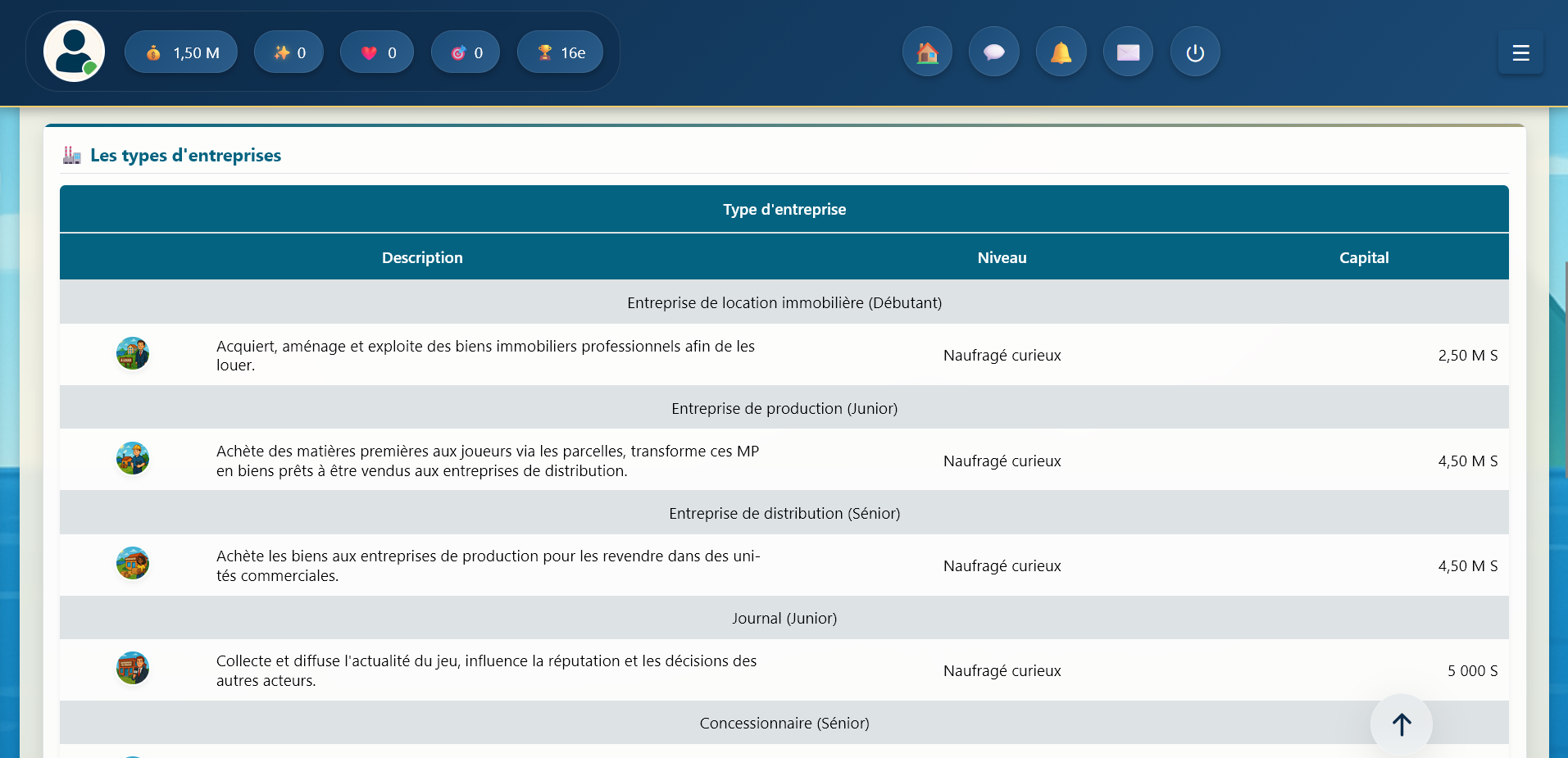The width and height of the screenshot is (1568, 758).
Task: Click the power logout icon
Action: pos(1194,52)
